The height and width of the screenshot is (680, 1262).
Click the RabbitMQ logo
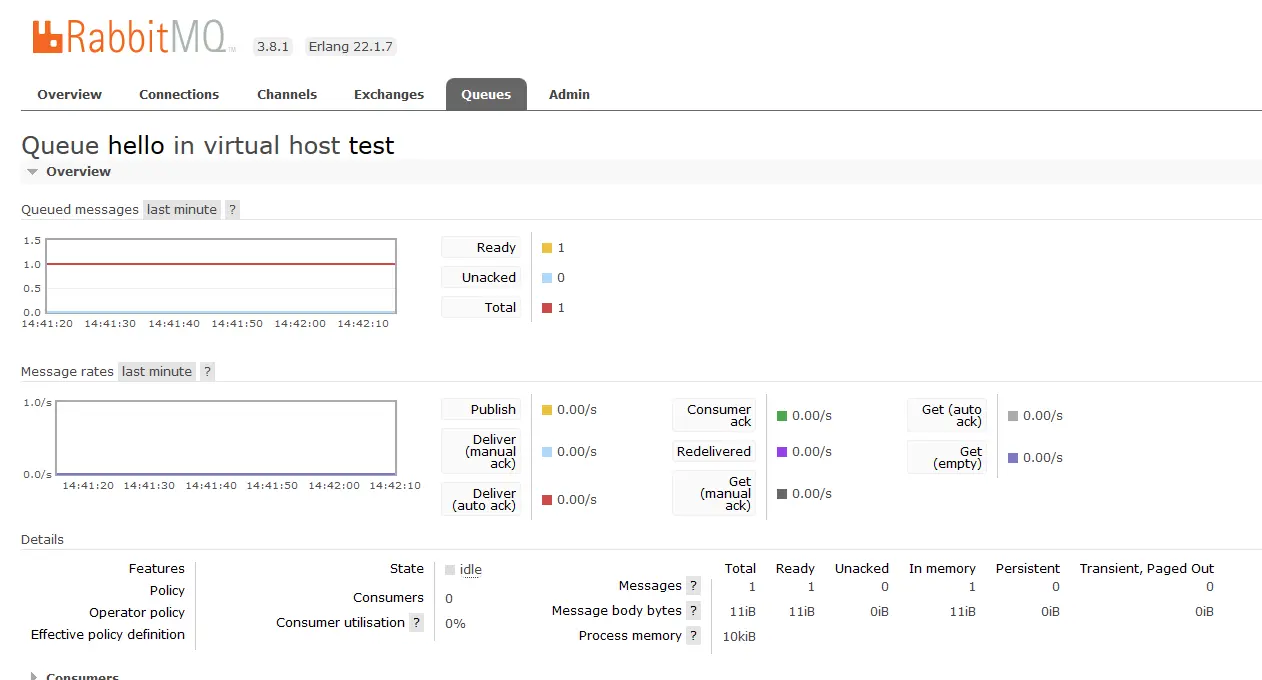[135, 36]
